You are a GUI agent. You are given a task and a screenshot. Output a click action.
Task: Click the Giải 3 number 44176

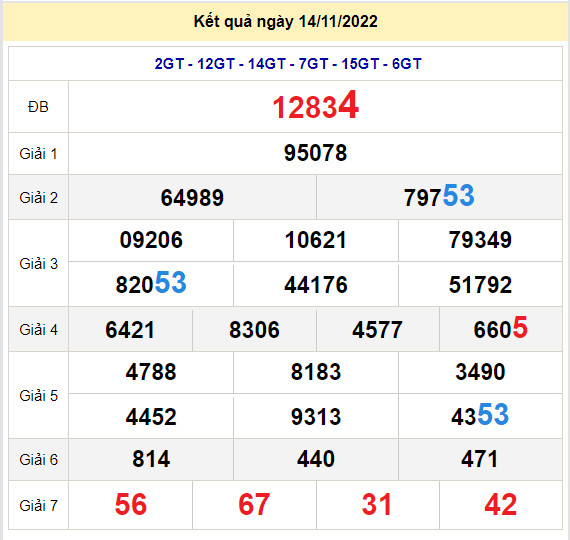[x=316, y=285]
